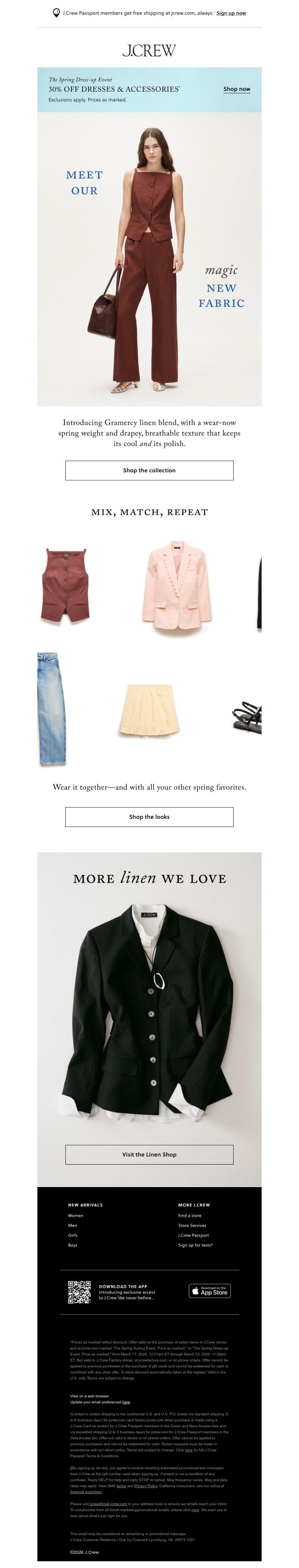This screenshot has height=1568, width=299.
Task: Tap the Download on the App Store badge
Action: pyautogui.click(x=210, y=1290)
